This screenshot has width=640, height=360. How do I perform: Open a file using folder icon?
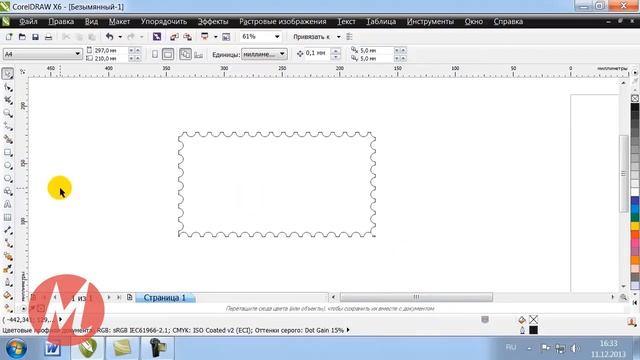(x=22, y=37)
